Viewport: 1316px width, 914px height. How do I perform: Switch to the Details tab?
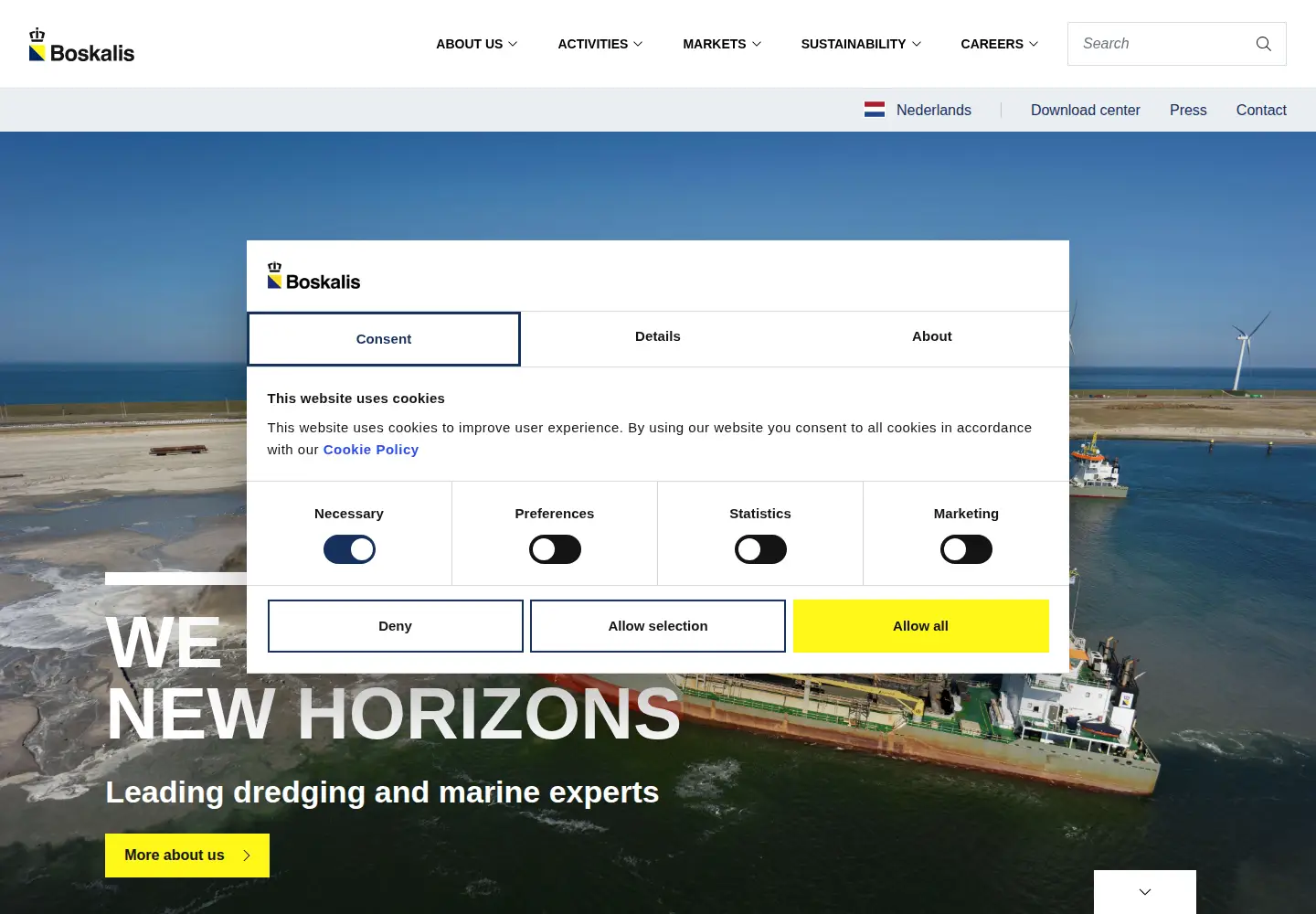click(658, 336)
